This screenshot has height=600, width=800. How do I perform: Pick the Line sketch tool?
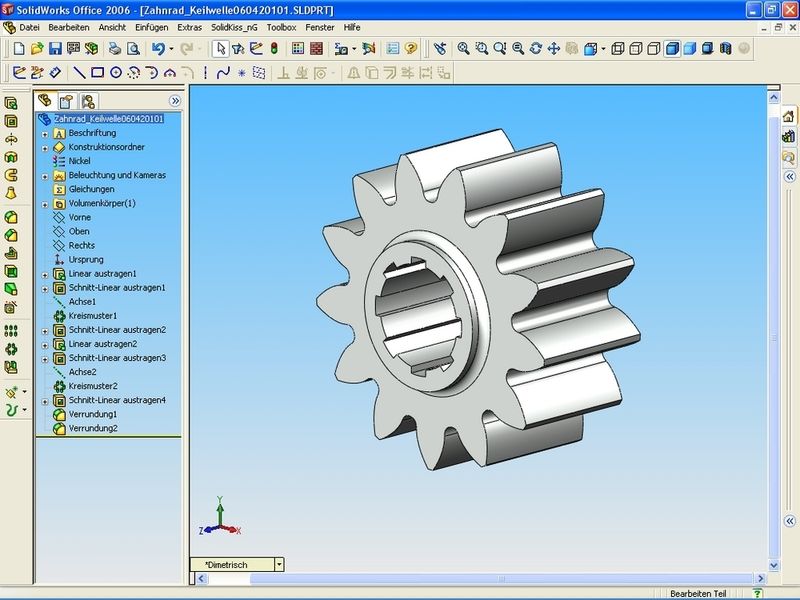point(80,72)
